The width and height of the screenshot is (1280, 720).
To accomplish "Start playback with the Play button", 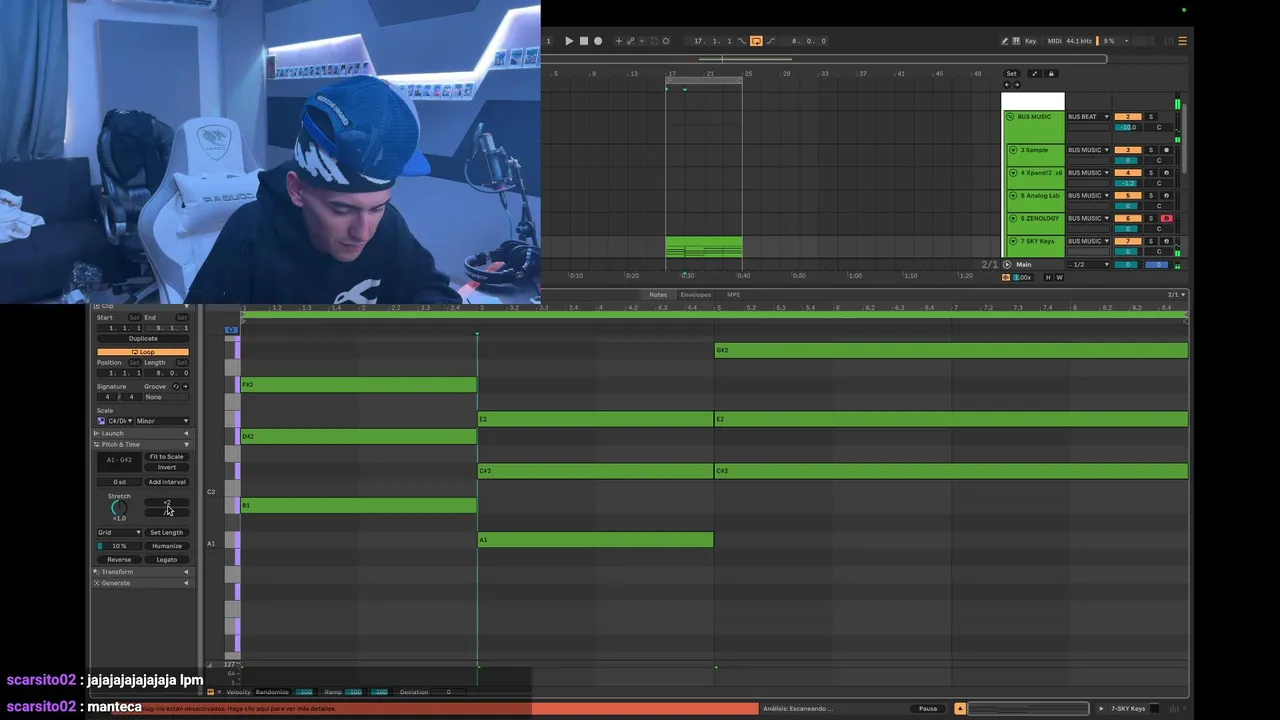I will tap(569, 41).
